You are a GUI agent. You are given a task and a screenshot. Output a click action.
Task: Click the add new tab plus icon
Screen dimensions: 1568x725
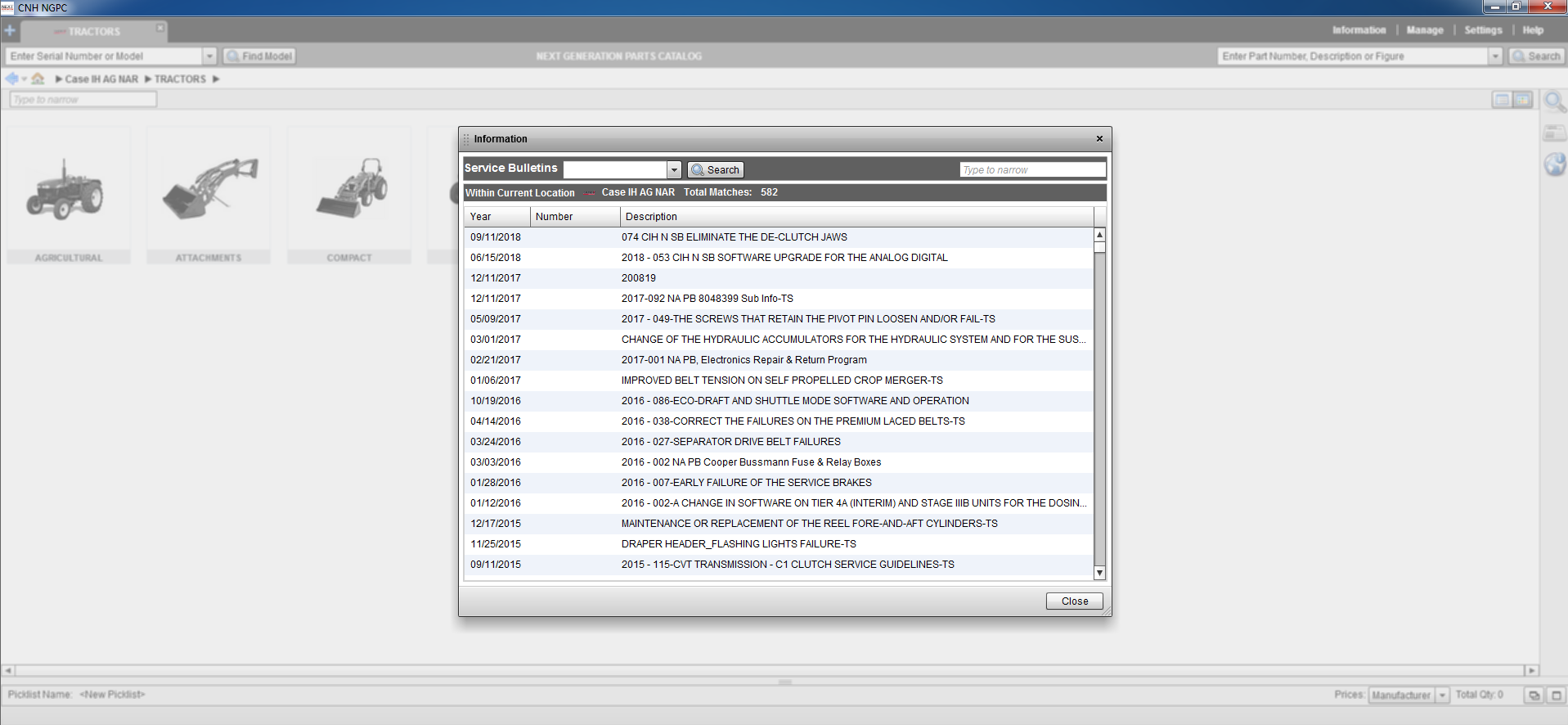(10, 30)
